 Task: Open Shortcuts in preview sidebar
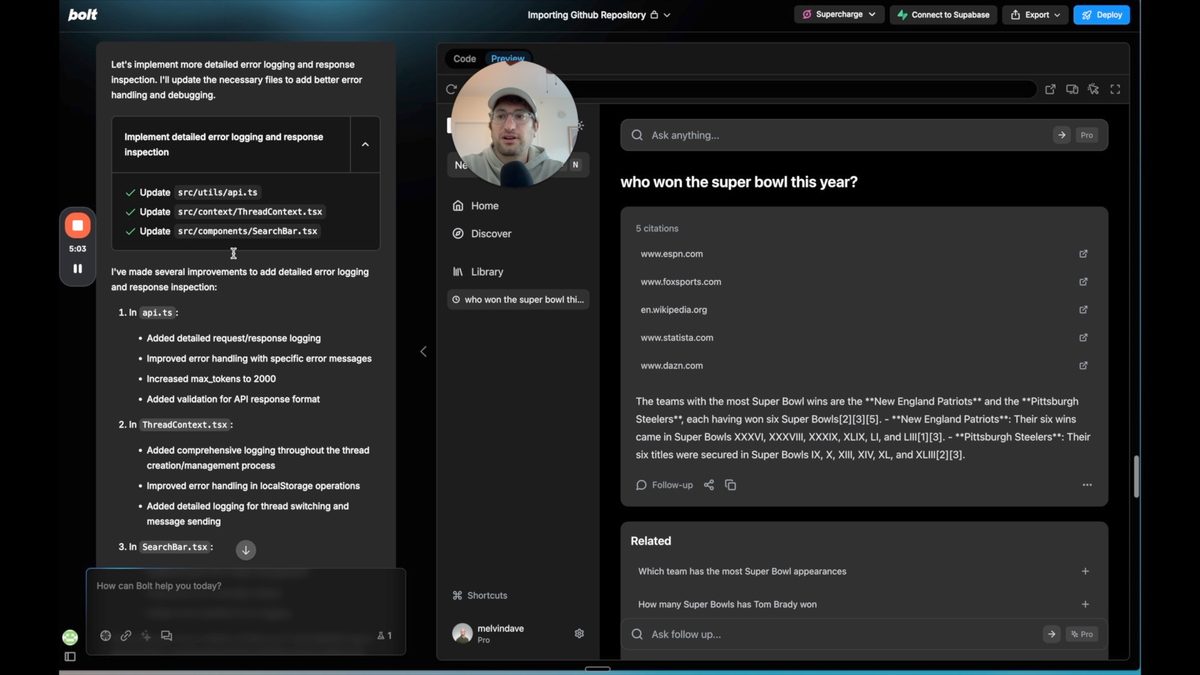pos(480,596)
